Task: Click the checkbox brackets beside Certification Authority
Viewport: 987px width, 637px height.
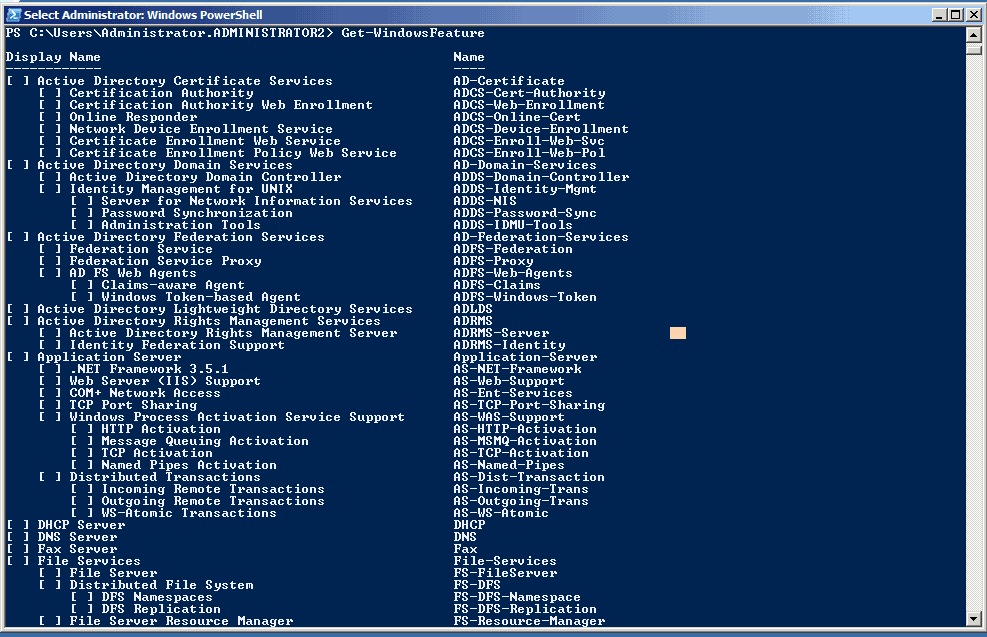Action: (x=50, y=93)
